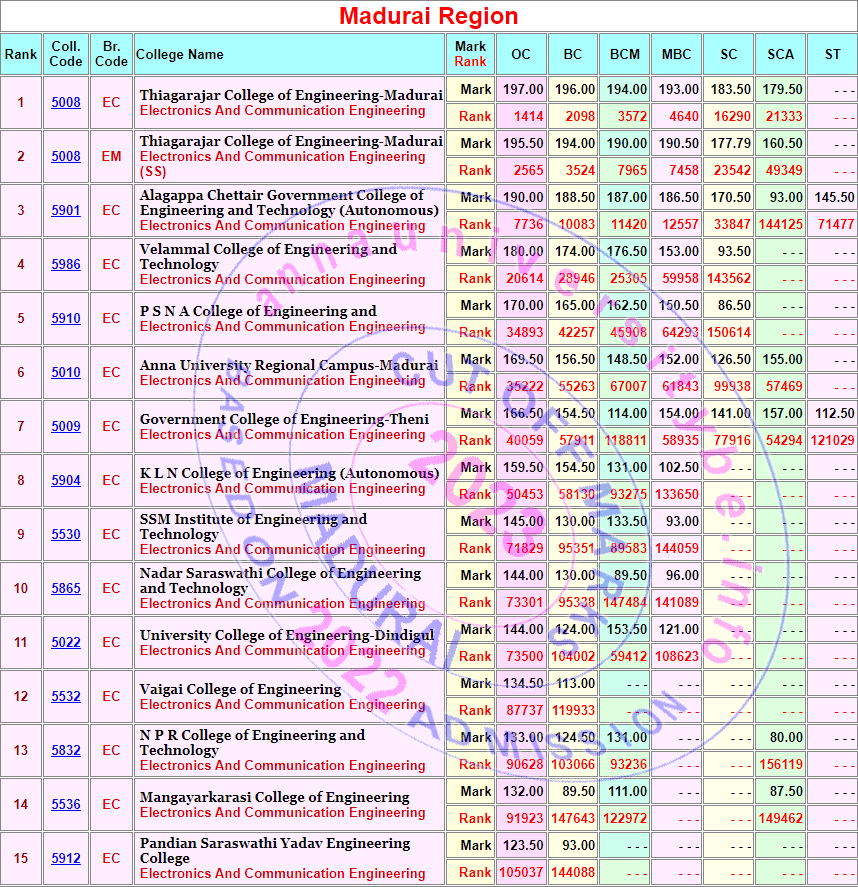The height and width of the screenshot is (887, 858).
Task: Click the College Name column header
Action: 180,54
